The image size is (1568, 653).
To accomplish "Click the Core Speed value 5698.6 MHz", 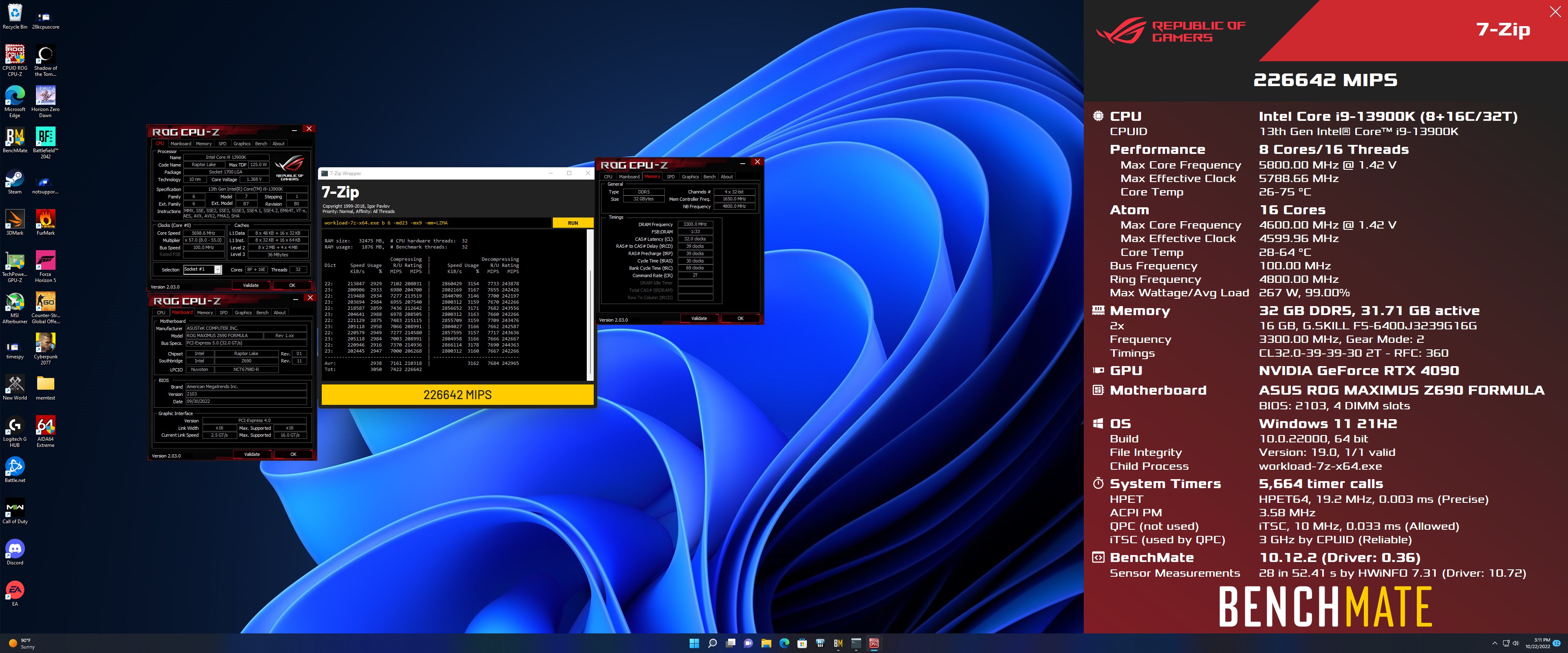I will [x=203, y=233].
